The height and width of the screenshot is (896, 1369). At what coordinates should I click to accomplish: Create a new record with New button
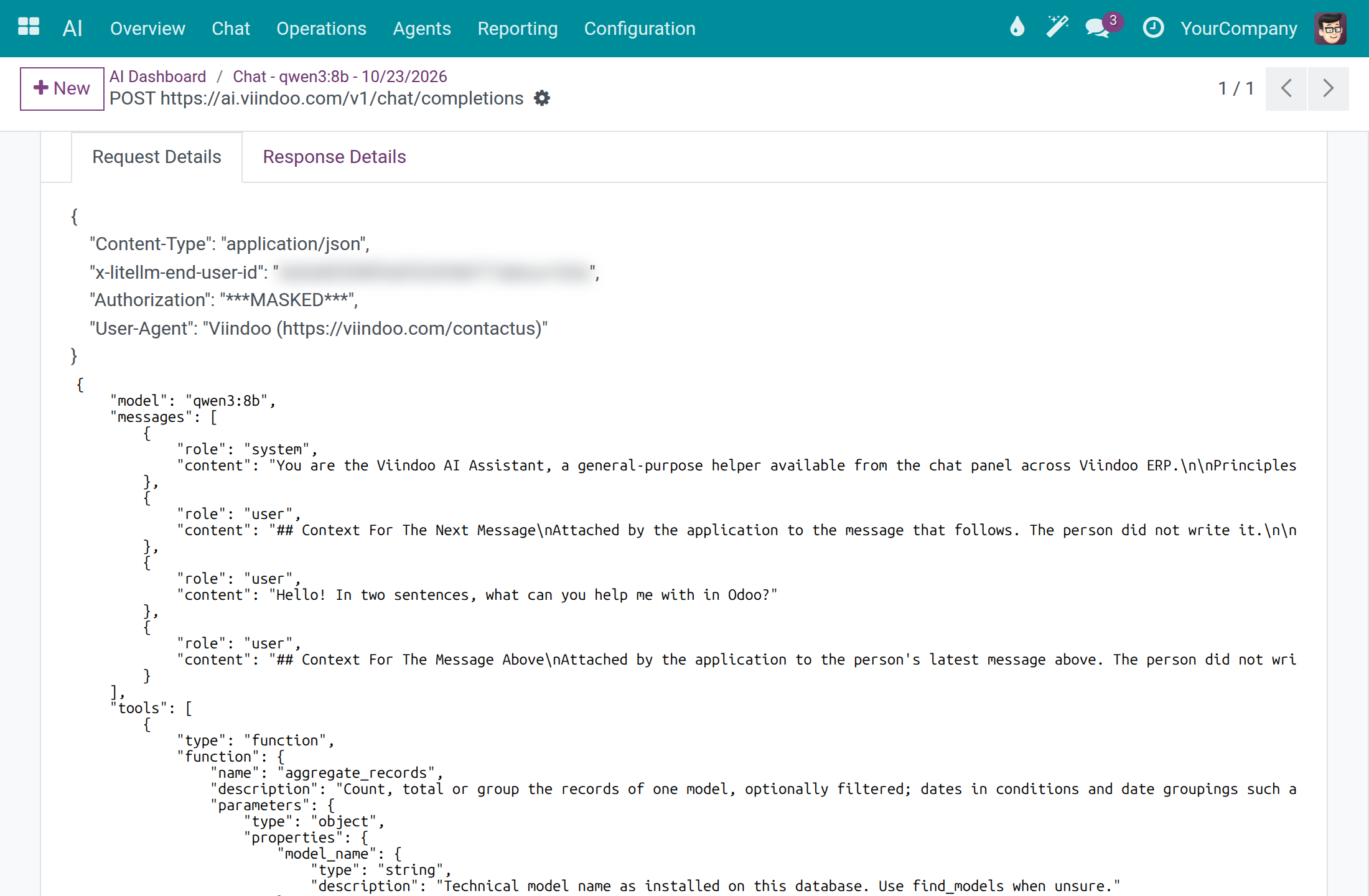(x=62, y=88)
